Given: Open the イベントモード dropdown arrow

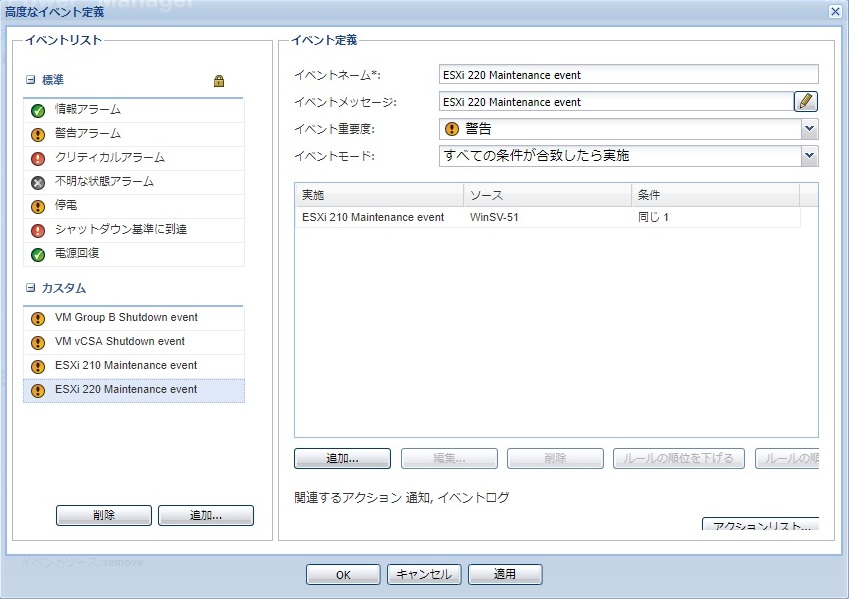Looking at the screenshot, I should pyautogui.click(x=809, y=156).
